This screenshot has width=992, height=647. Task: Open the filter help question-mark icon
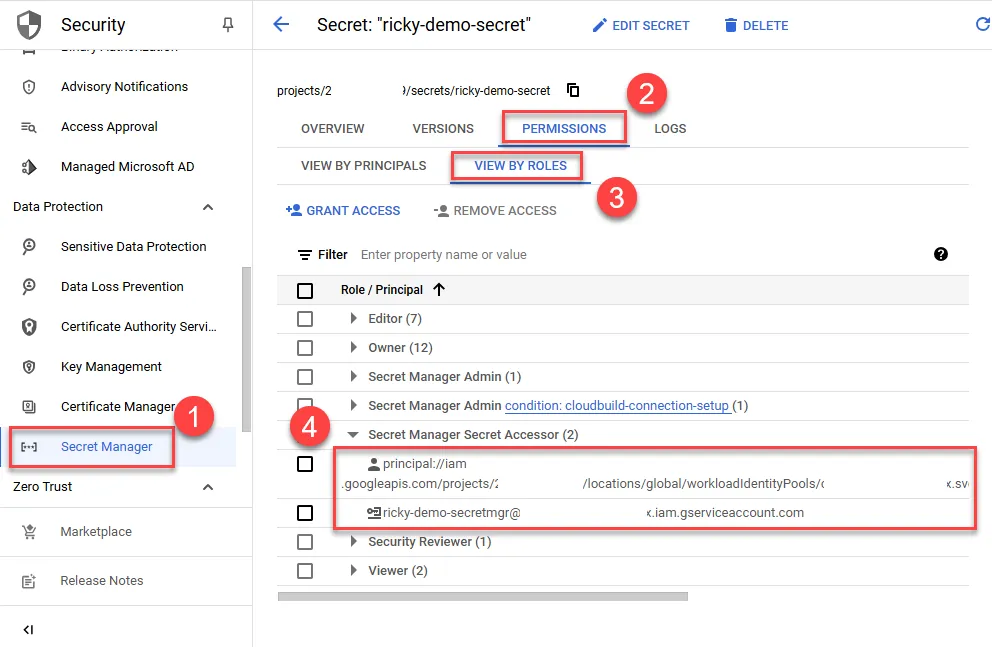[941, 254]
